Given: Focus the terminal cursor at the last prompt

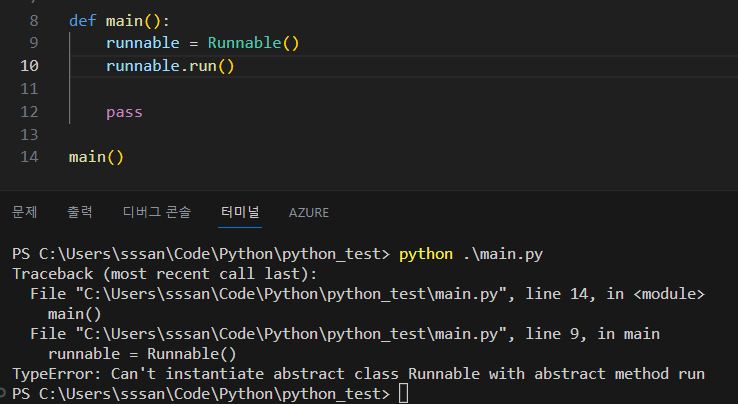Looking at the screenshot, I should [x=402, y=394].
